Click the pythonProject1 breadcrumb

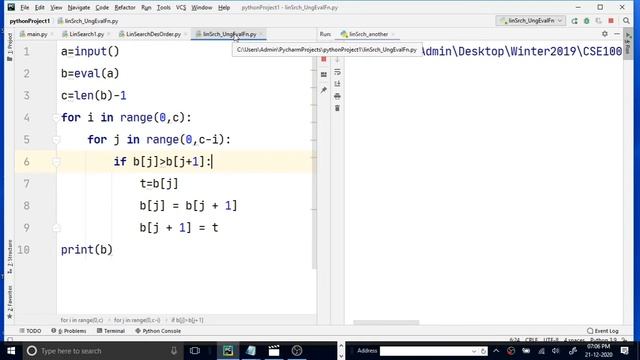pos(29,21)
